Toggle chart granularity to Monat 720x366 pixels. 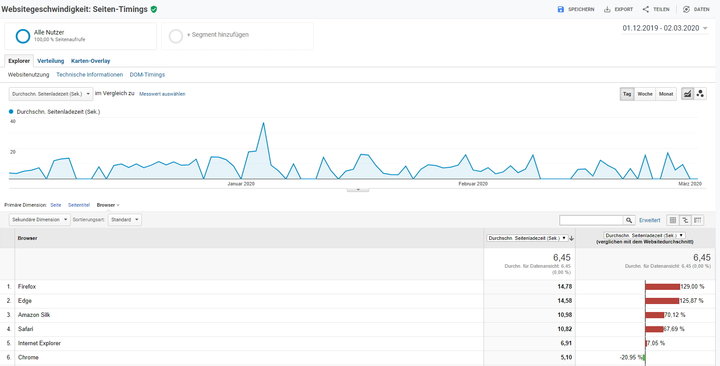pos(666,94)
